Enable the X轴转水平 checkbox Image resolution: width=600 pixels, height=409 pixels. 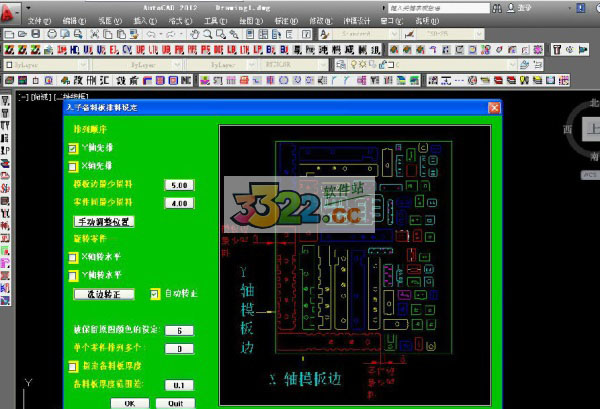pos(72,257)
